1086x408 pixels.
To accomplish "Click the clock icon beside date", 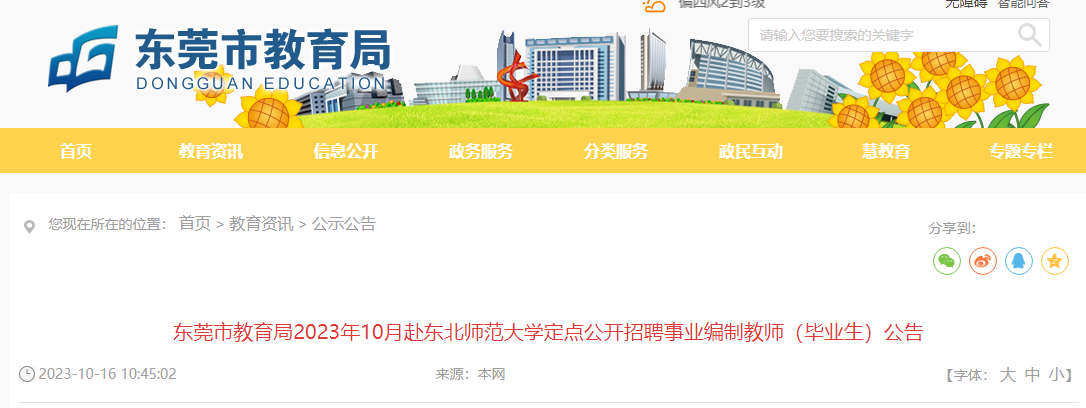I will coord(26,374).
